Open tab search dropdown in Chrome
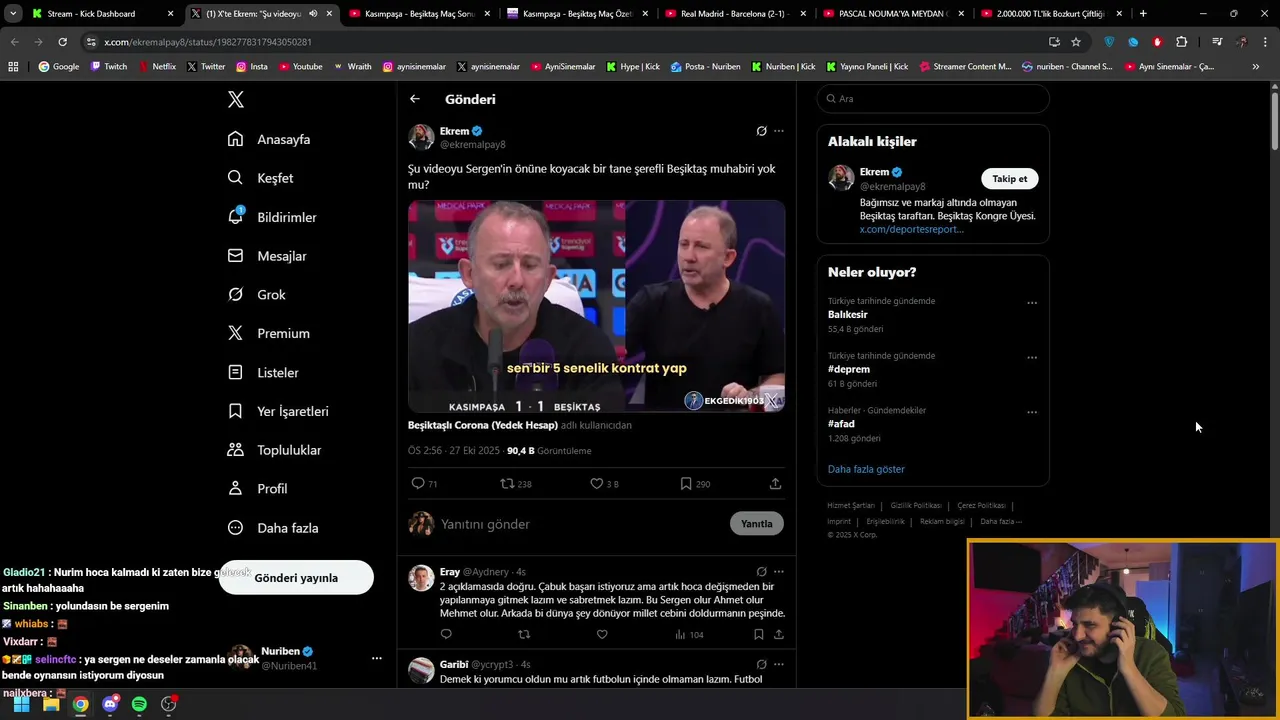 [x=13, y=14]
